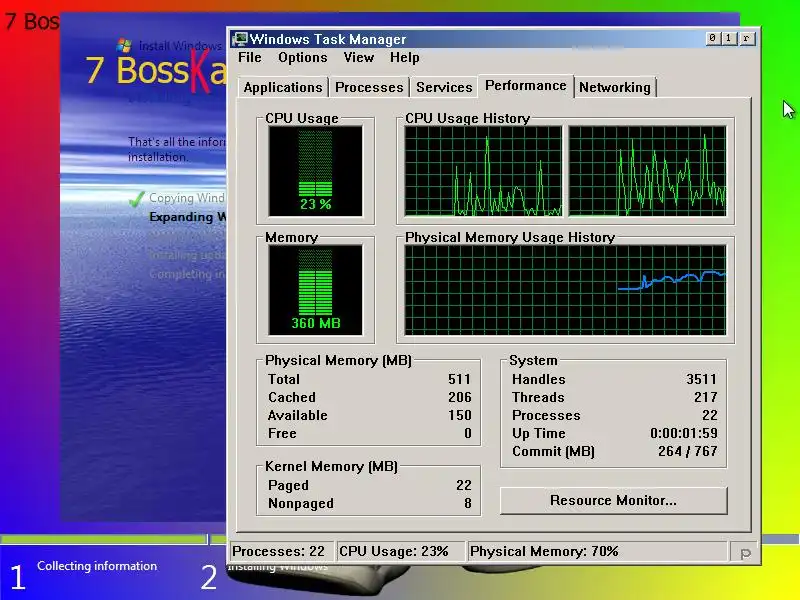Click the left CPU Usage History graph
800x600 pixels.
tap(483, 171)
